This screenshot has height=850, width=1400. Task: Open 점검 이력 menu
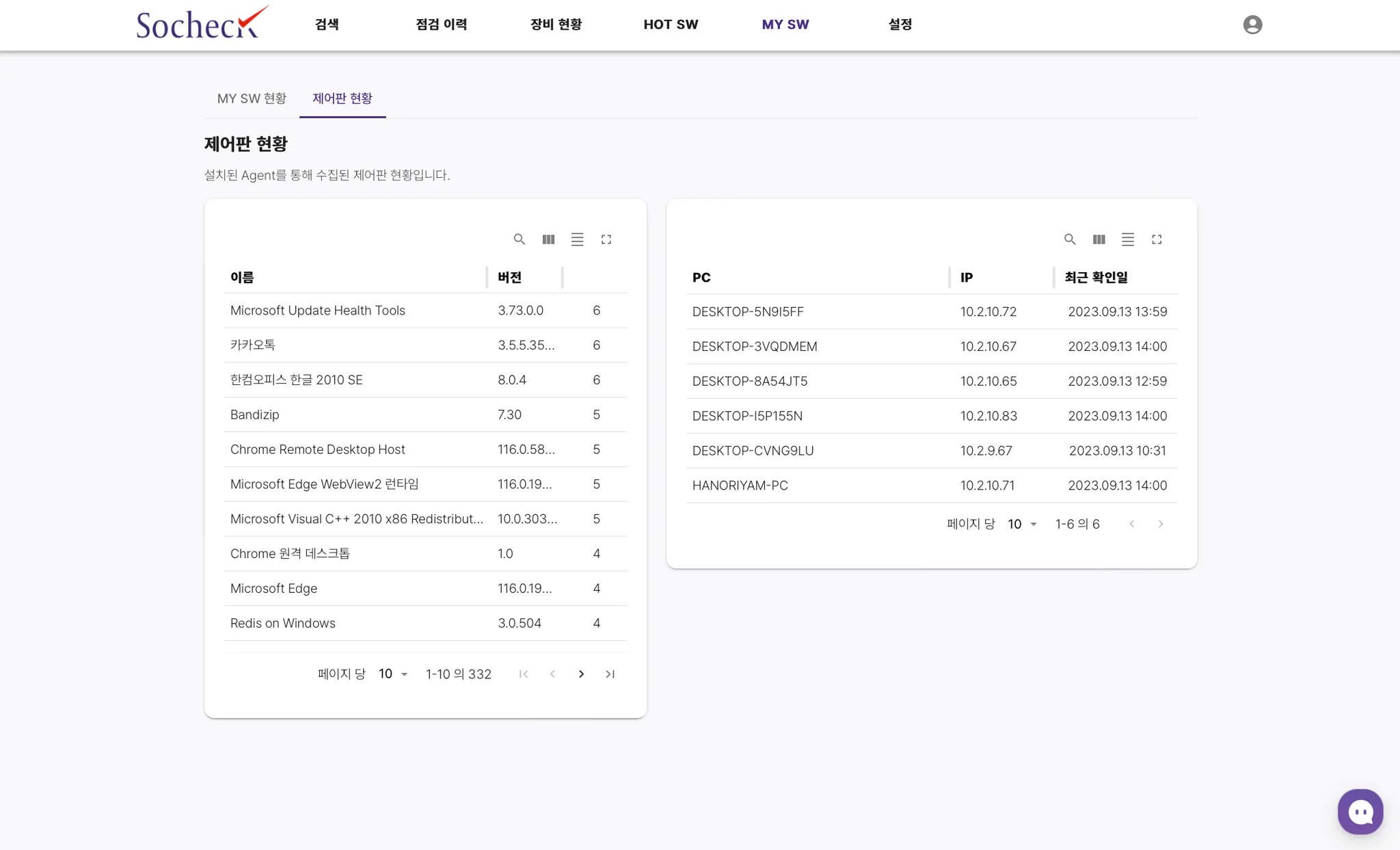click(x=441, y=25)
